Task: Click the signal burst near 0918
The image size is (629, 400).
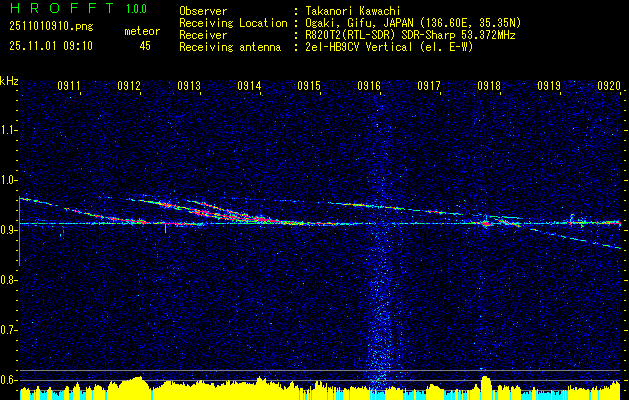Action: point(486,223)
